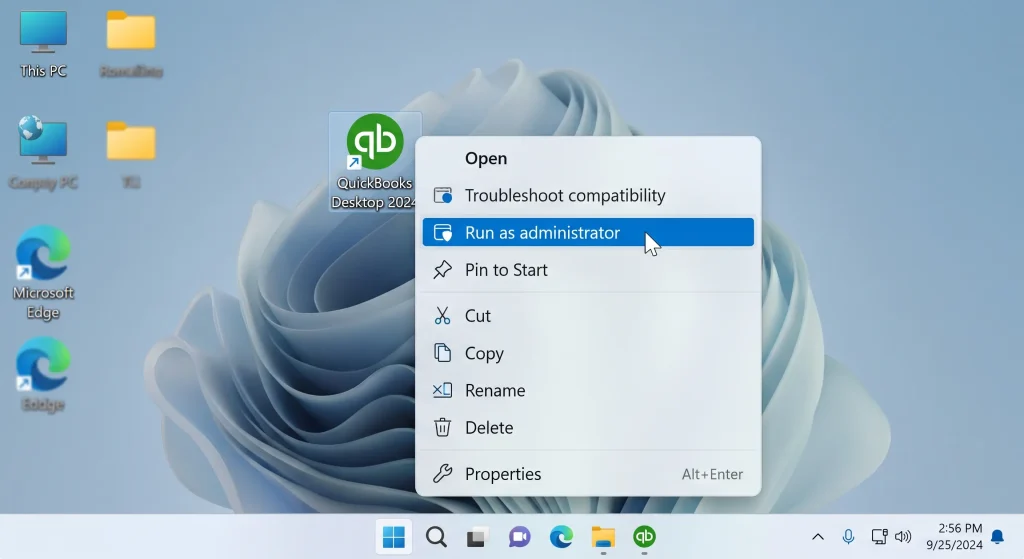Select the Microsoft Edge desktop shortcut

pyautogui.click(x=43, y=273)
